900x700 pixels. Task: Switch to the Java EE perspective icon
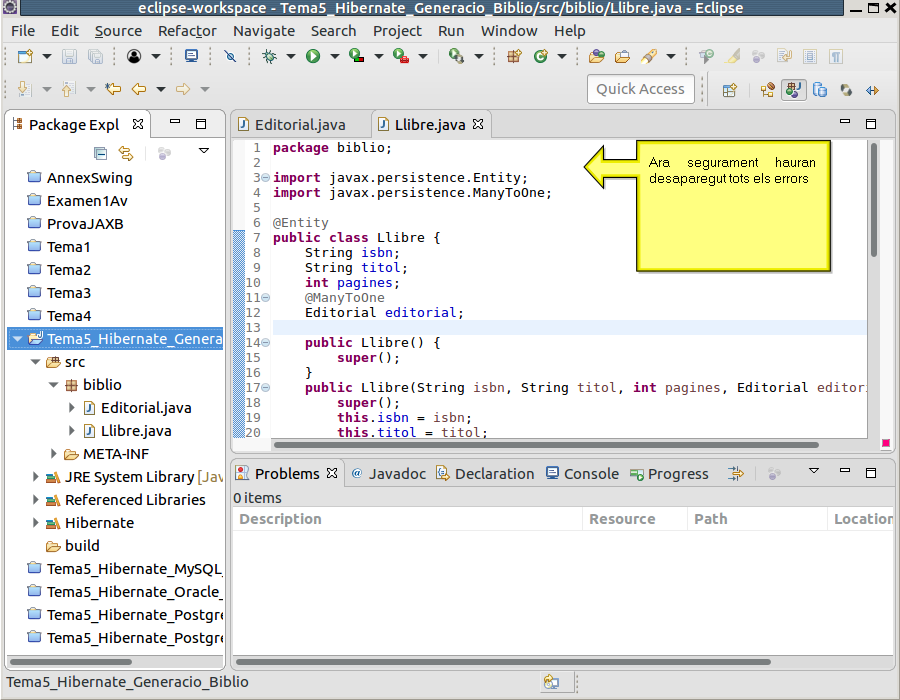coord(767,90)
